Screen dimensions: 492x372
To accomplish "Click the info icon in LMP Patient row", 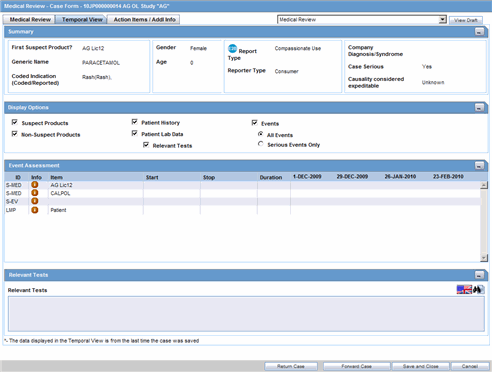I will tap(35, 210).
